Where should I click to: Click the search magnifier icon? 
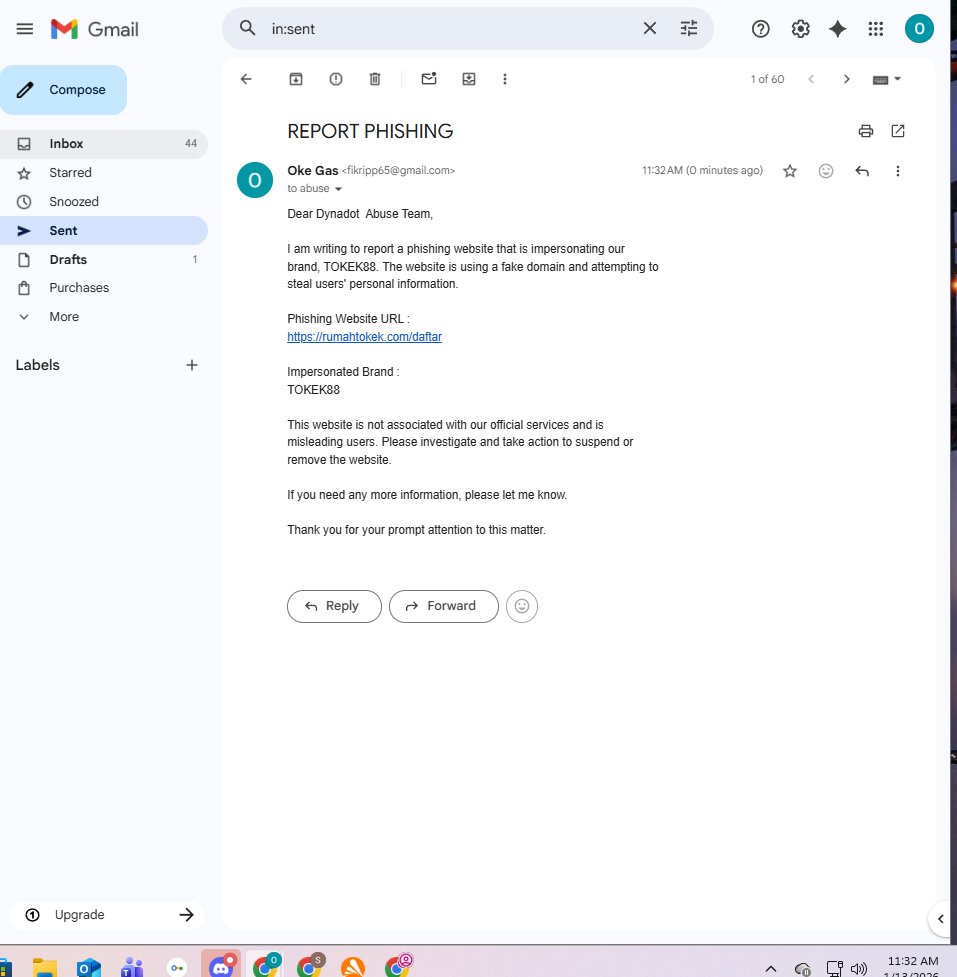(248, 28)
